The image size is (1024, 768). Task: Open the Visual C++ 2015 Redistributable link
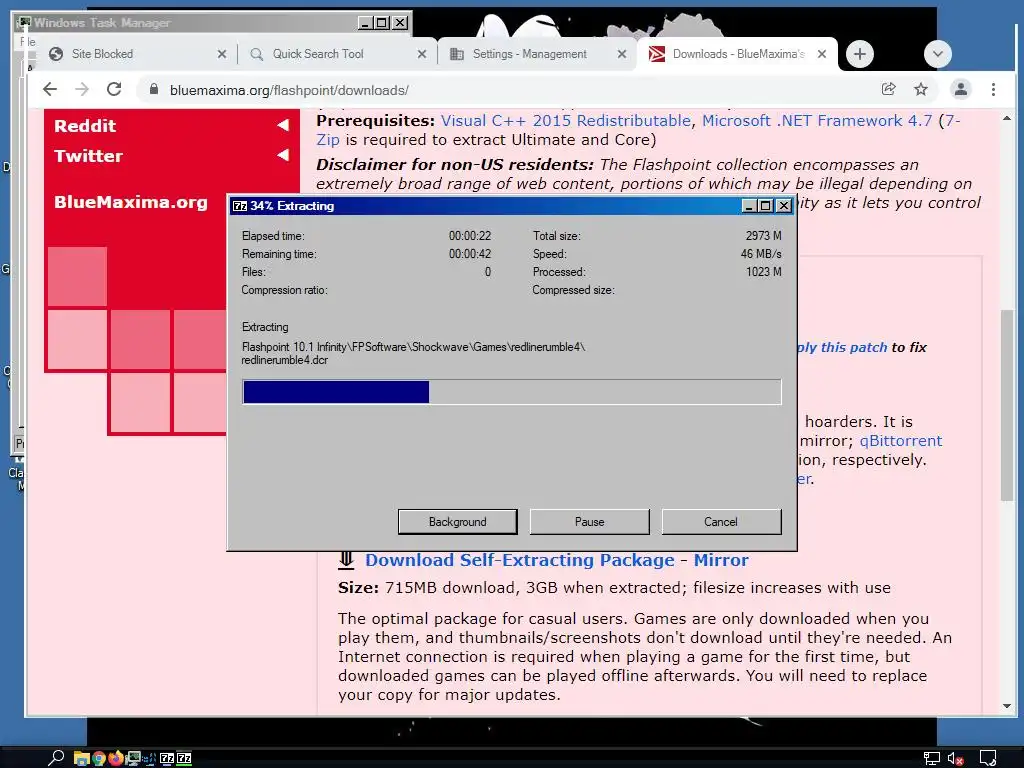(x=566, y=121)
